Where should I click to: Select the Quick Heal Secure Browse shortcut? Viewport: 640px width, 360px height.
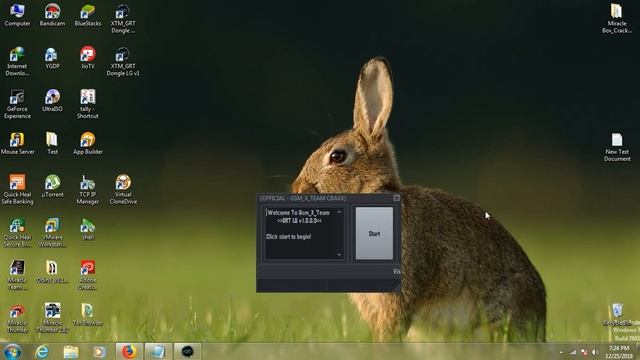click(x=17, y=233)
